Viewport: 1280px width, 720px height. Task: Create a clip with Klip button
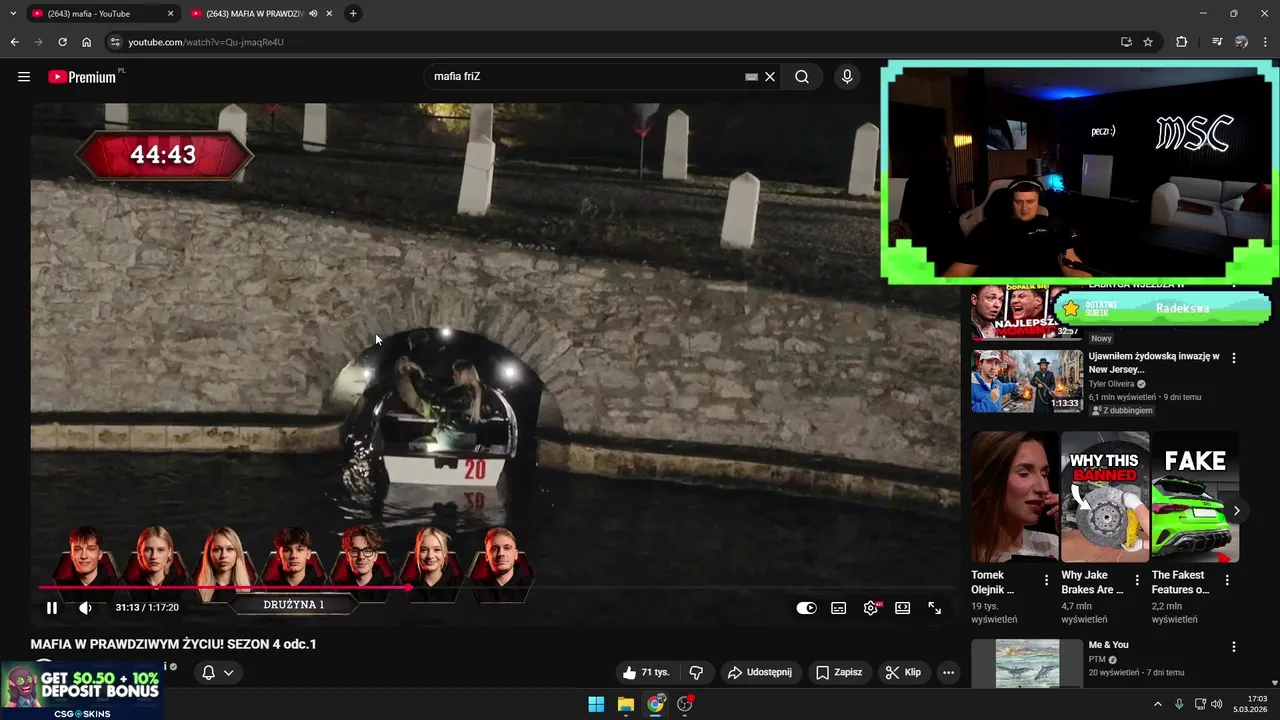pyautogui.click(x=903, y=672)
